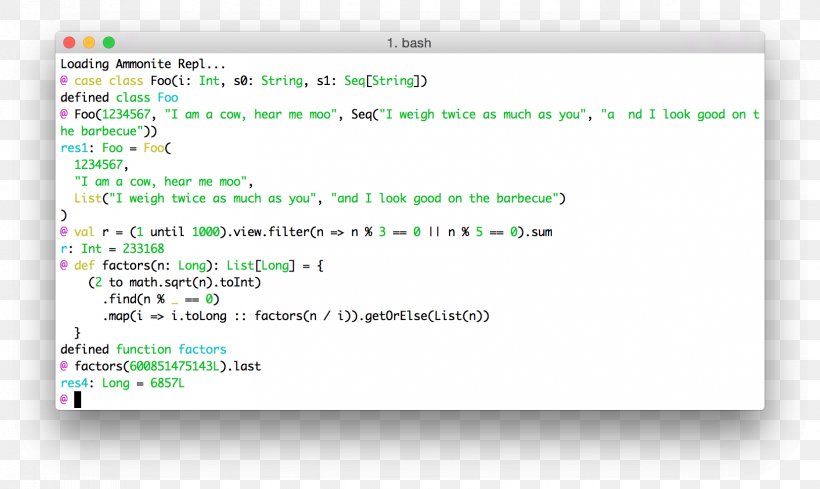Click the indented number 1234567 in the output

(x=101, y=165)
